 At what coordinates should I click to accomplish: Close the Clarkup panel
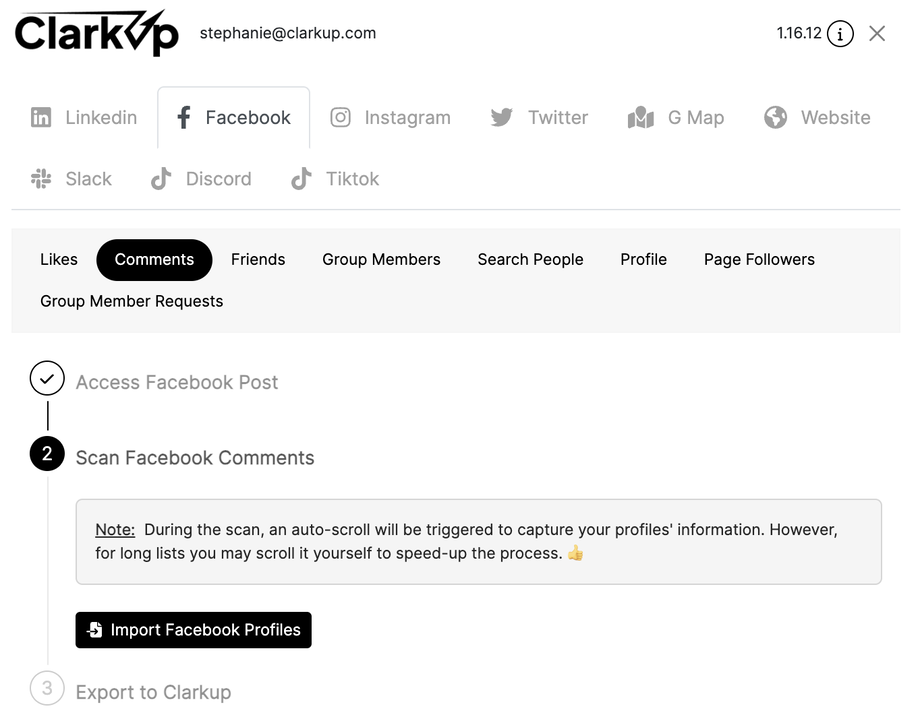coord(877,34)
